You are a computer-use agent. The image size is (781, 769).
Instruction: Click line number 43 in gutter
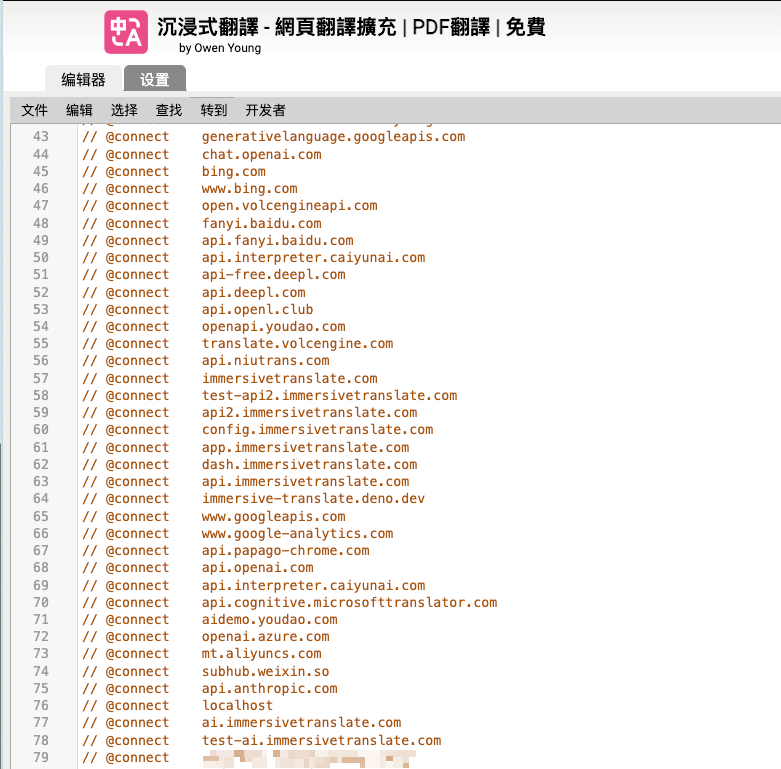click(x=41, y=136)
